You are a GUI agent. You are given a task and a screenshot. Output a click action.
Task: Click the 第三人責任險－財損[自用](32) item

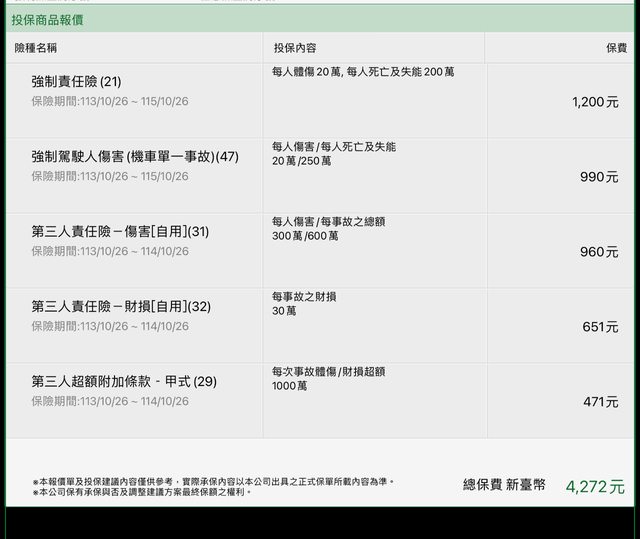pyautogui.click(x=120, y=307)
